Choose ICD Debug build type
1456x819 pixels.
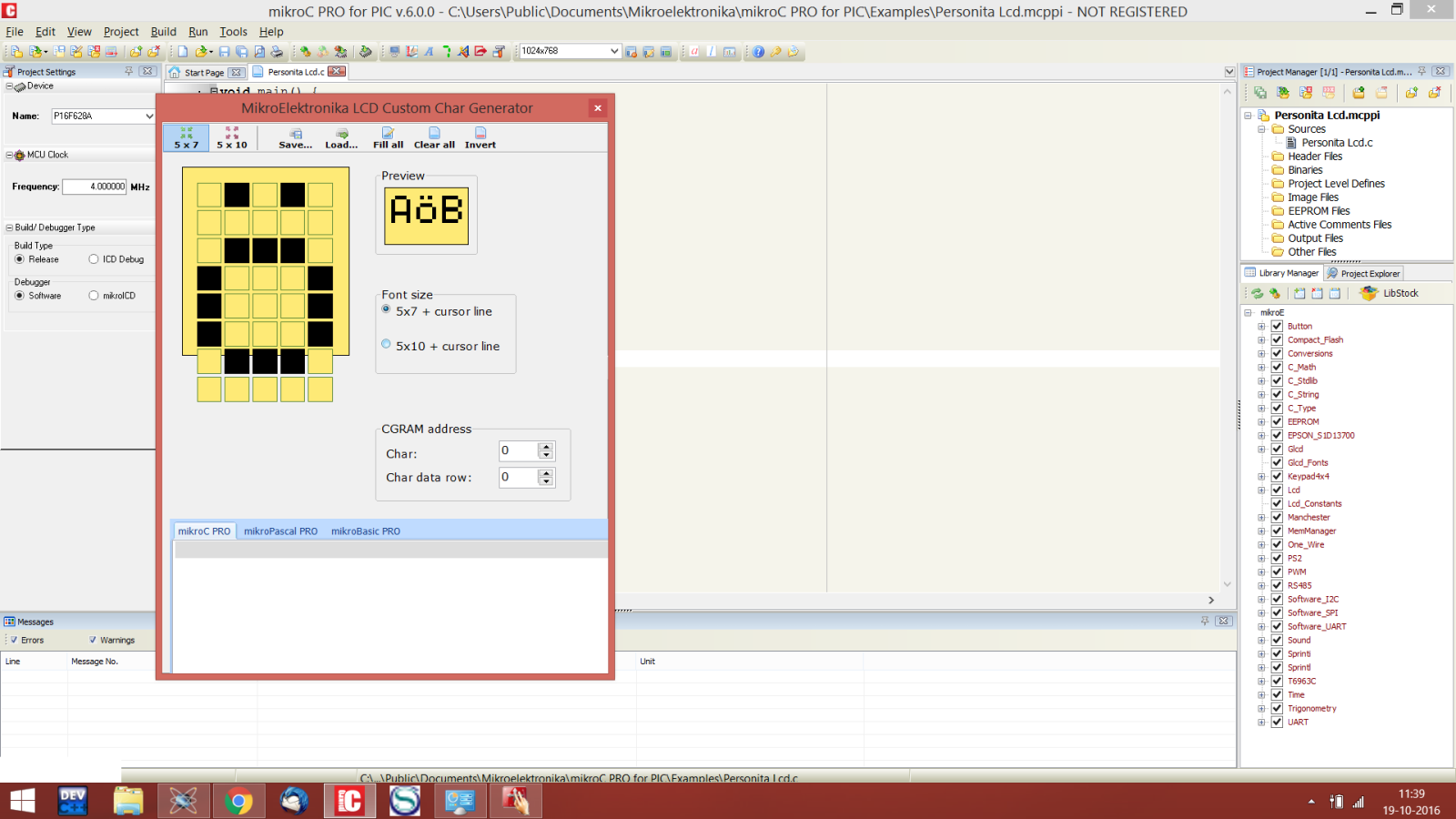[93, 259]
